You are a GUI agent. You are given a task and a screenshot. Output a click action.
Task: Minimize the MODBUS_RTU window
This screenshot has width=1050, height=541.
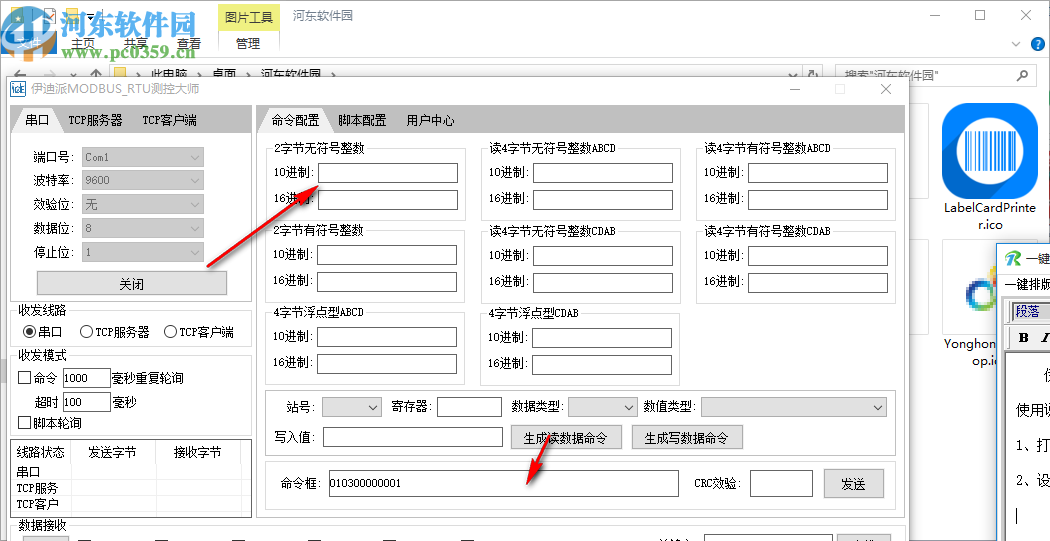point(796,89)
